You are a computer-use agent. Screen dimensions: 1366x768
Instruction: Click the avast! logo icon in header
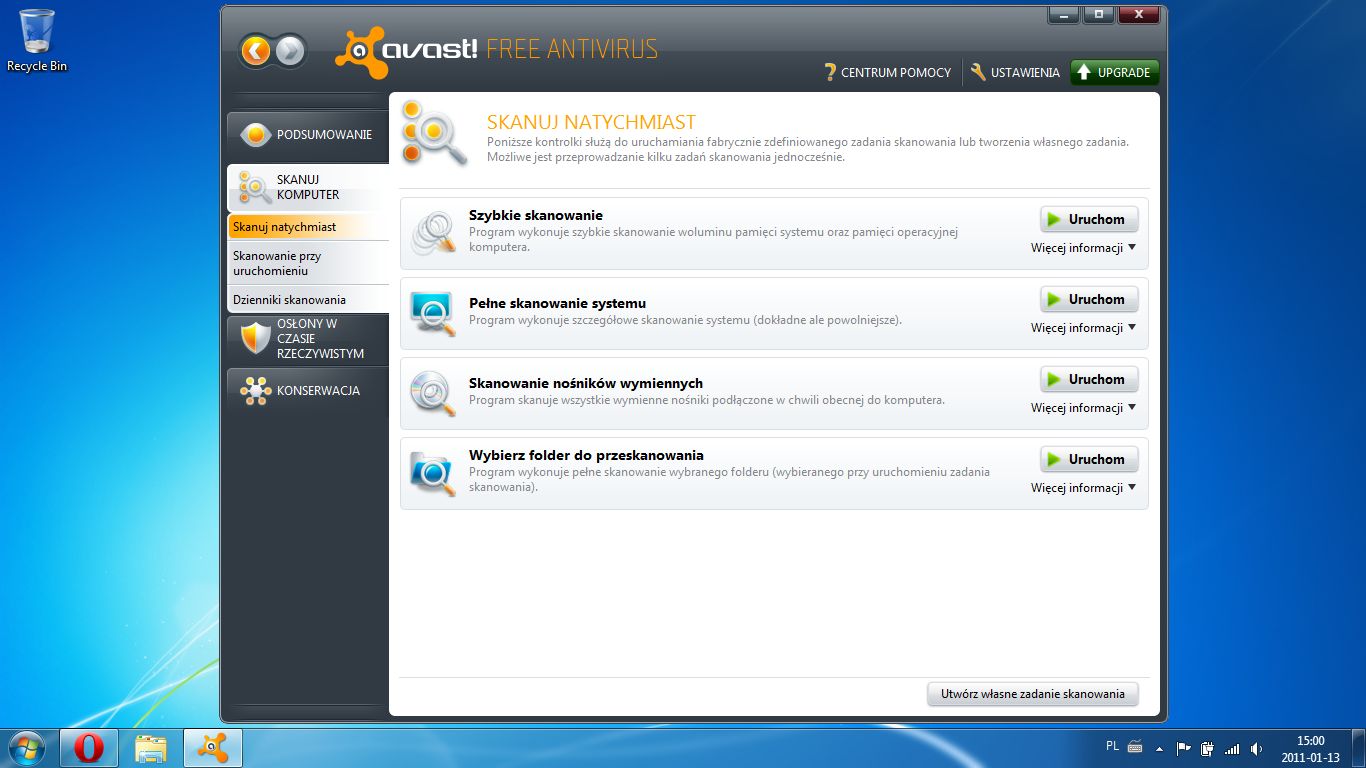point(361,52)
